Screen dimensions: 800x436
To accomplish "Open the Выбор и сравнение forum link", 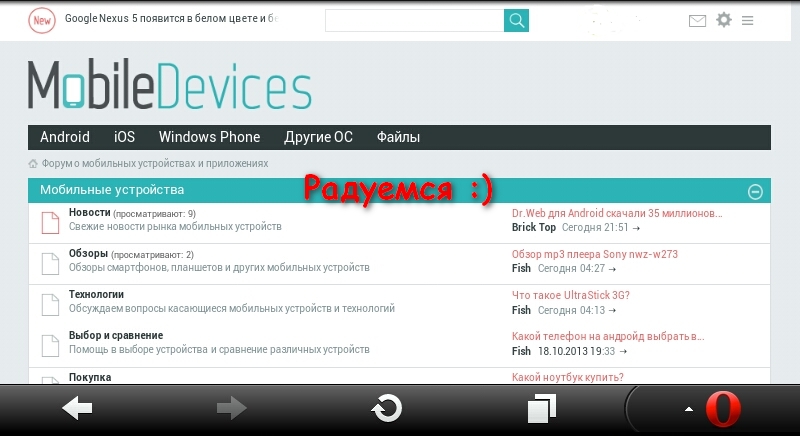I will pos(116,336).
